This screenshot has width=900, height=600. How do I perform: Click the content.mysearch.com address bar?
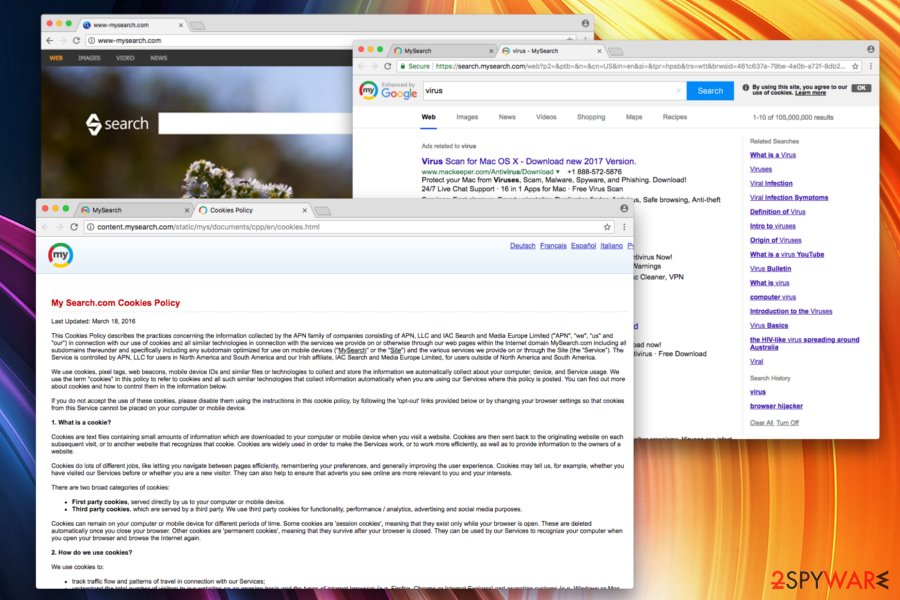tap(349, 227)
